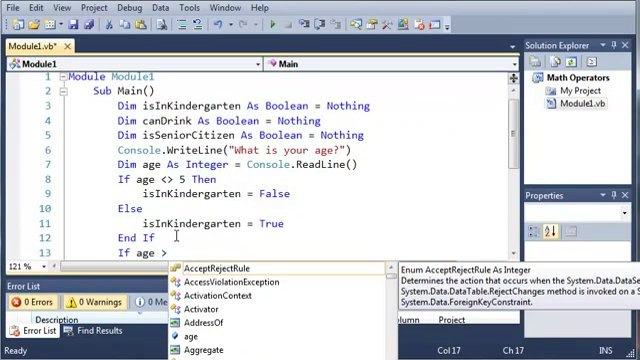Select the Math Operators project node

(578, 78)
